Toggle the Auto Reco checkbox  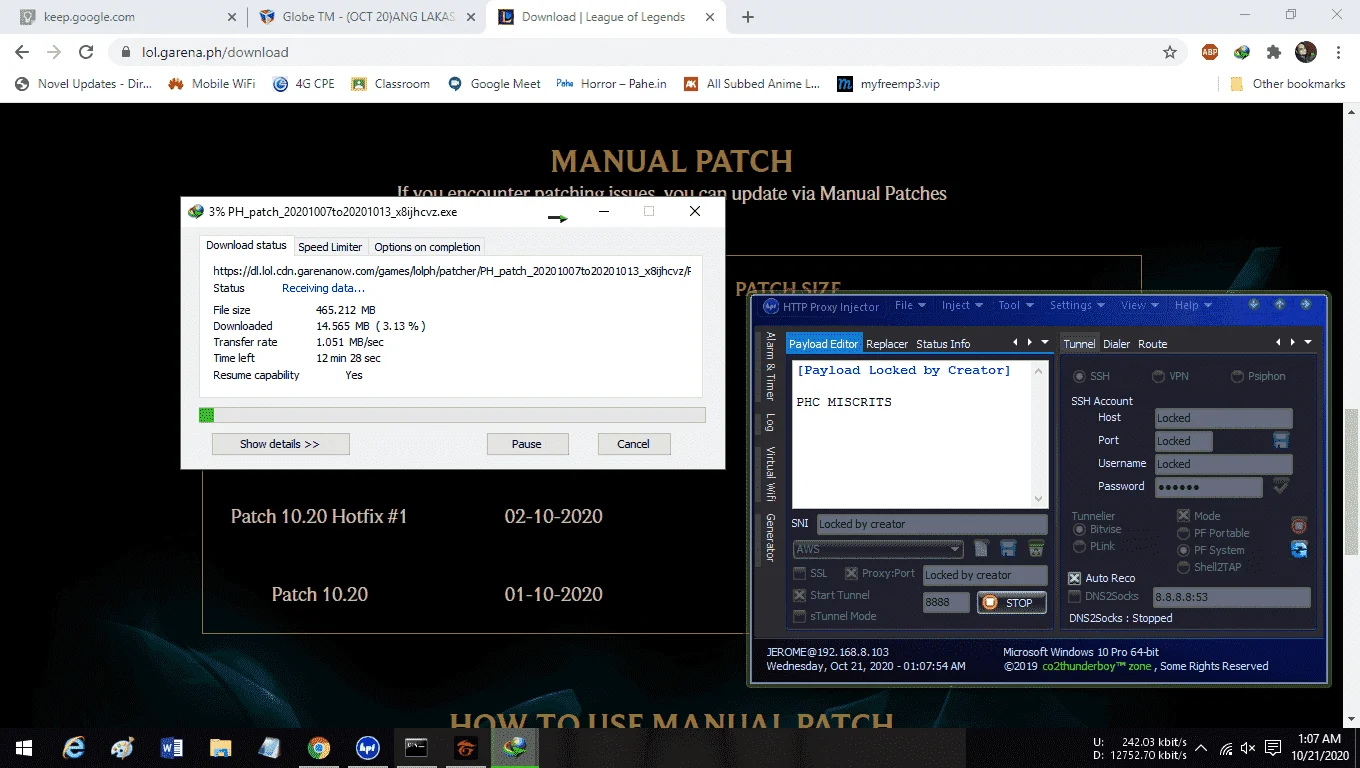coord(1075,578)
